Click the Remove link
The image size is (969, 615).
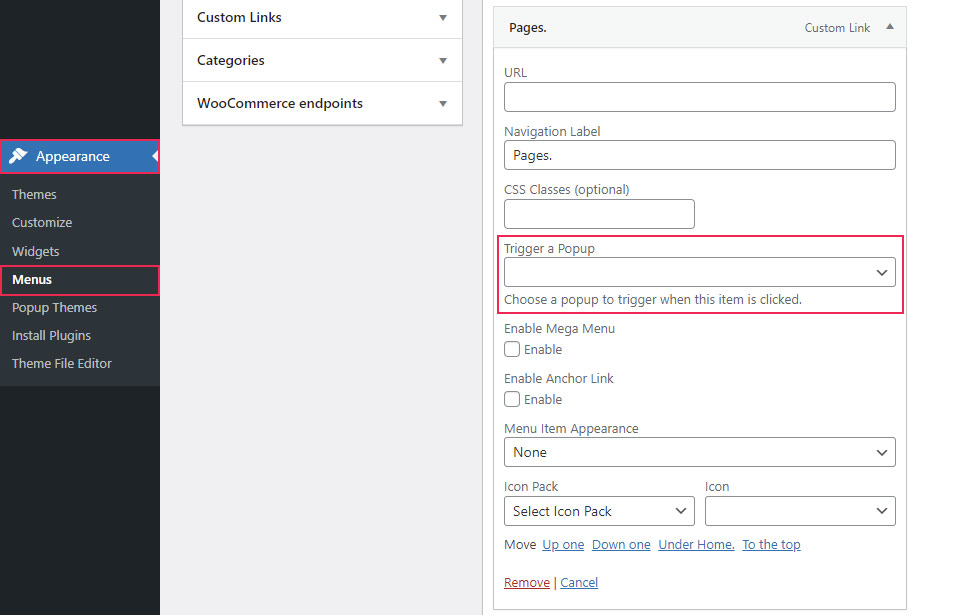click(526, 583)
